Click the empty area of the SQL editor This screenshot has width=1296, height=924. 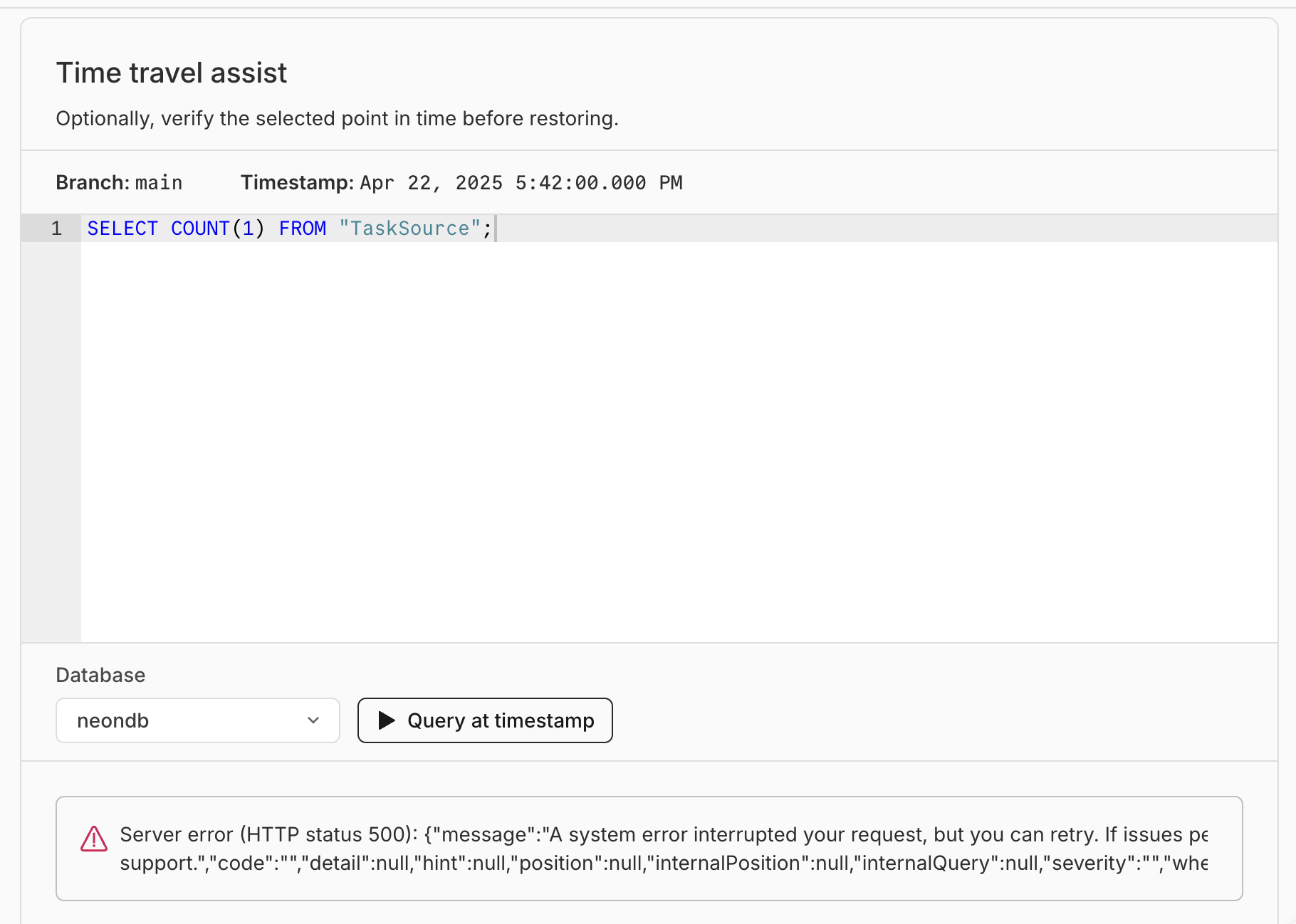[x=679, y=441]
